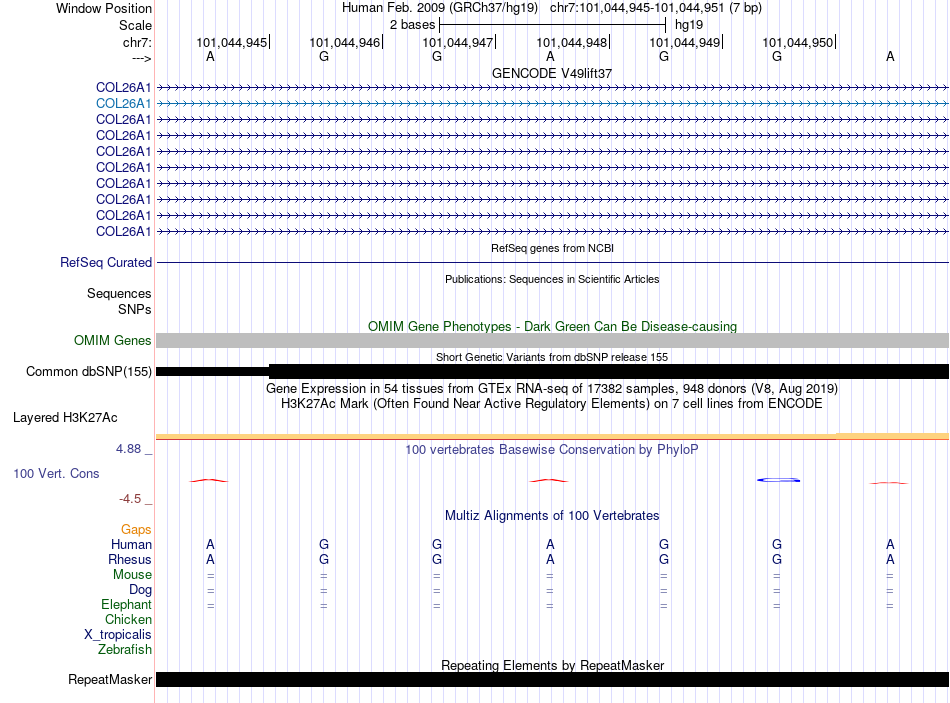Click the RefSeq Curated track label
This screenshot has height=703, width=950.
coord(106,262)
